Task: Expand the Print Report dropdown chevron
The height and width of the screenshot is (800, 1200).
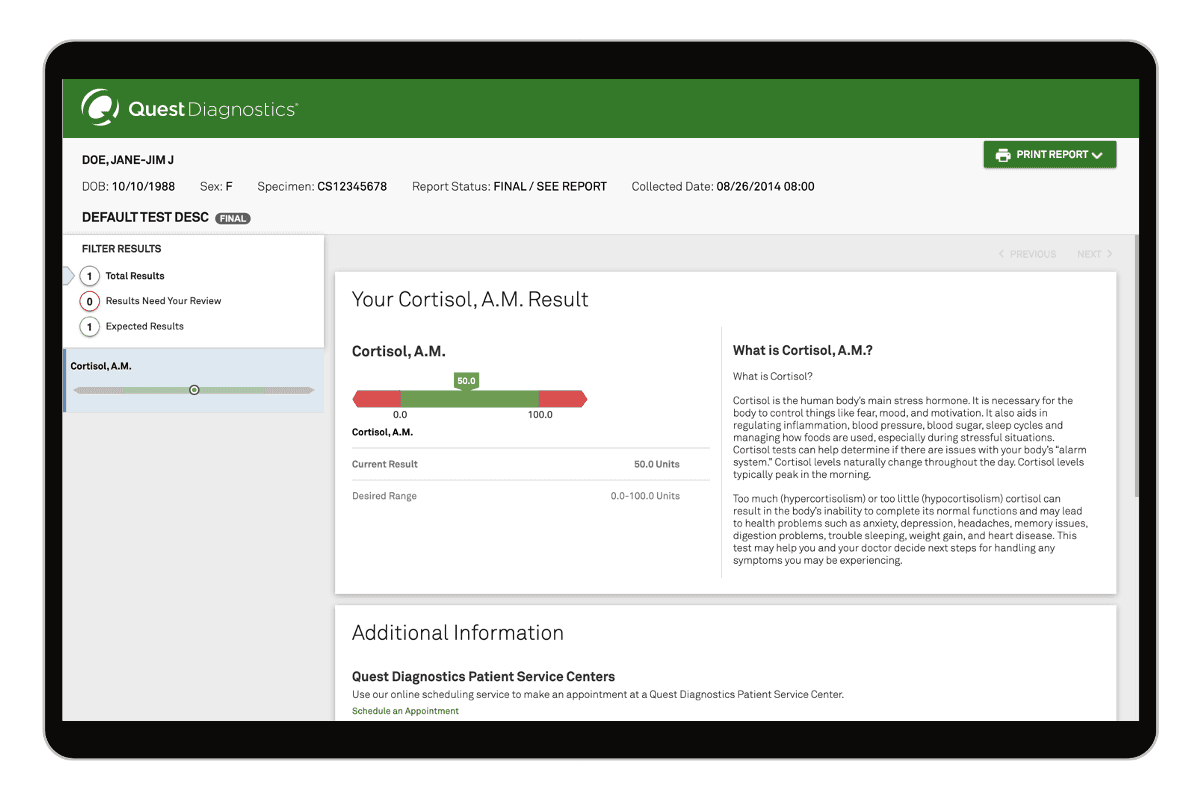Action: click(1097, 155)
